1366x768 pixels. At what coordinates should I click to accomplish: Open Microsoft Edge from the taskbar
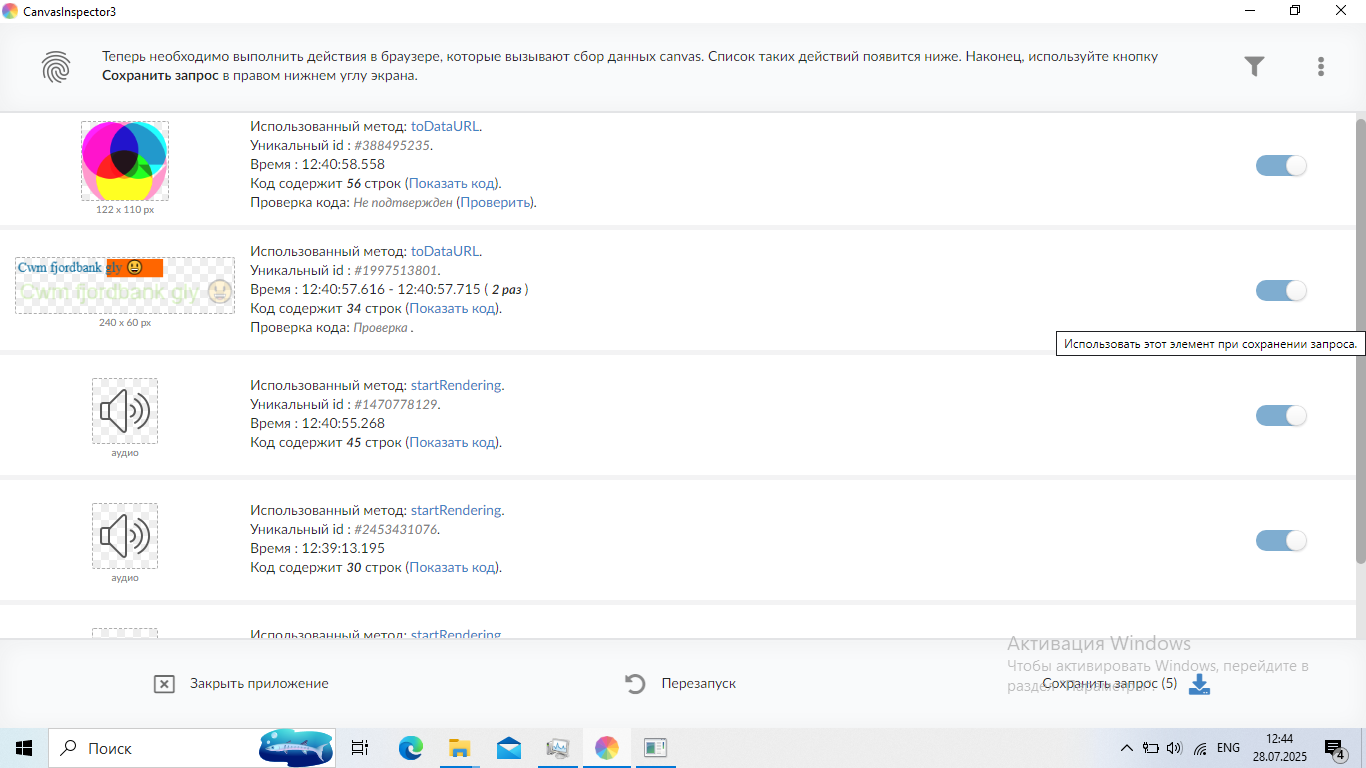pyautogui.click(x=411, y=748)
